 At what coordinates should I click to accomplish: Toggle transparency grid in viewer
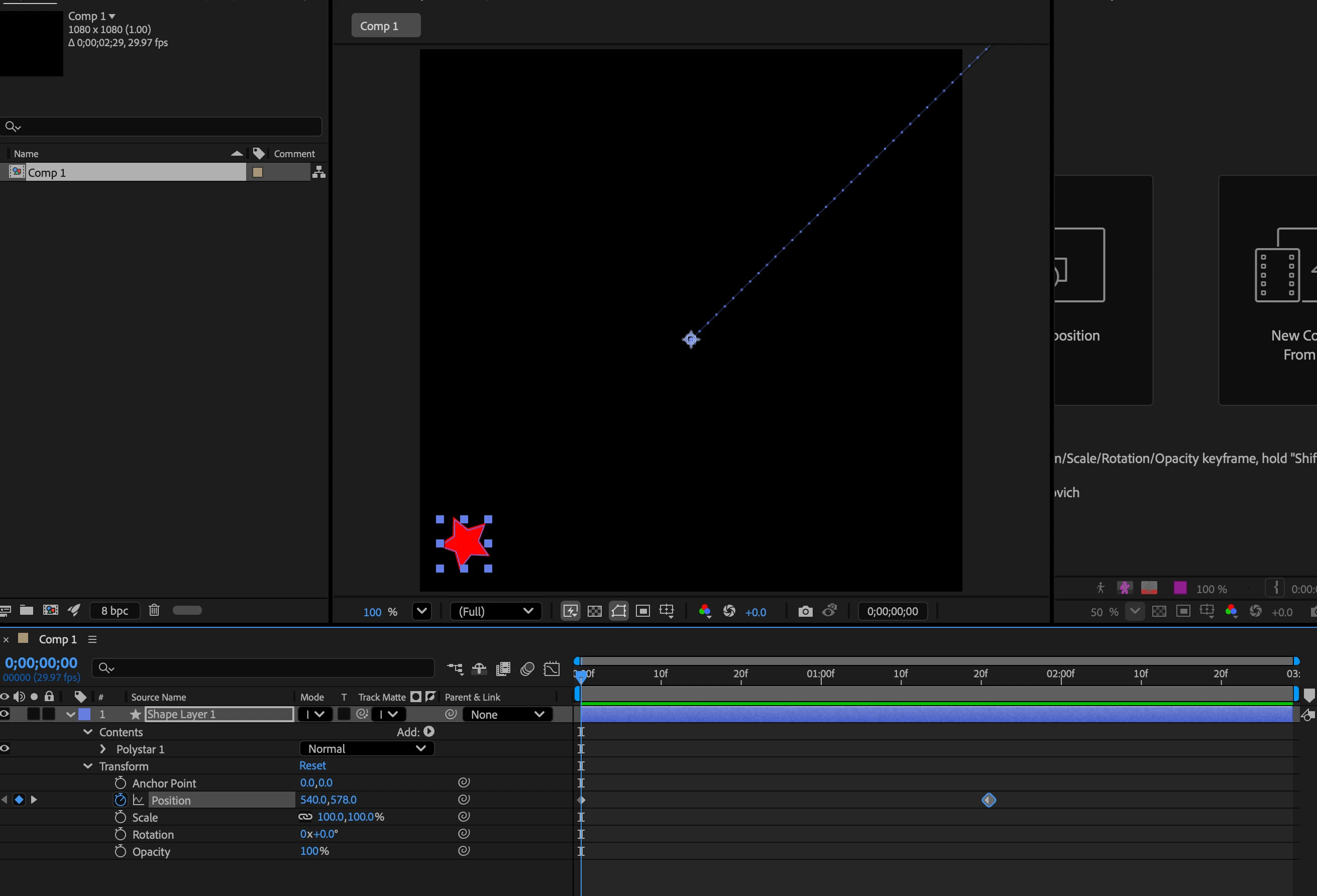tap(595, 612)
